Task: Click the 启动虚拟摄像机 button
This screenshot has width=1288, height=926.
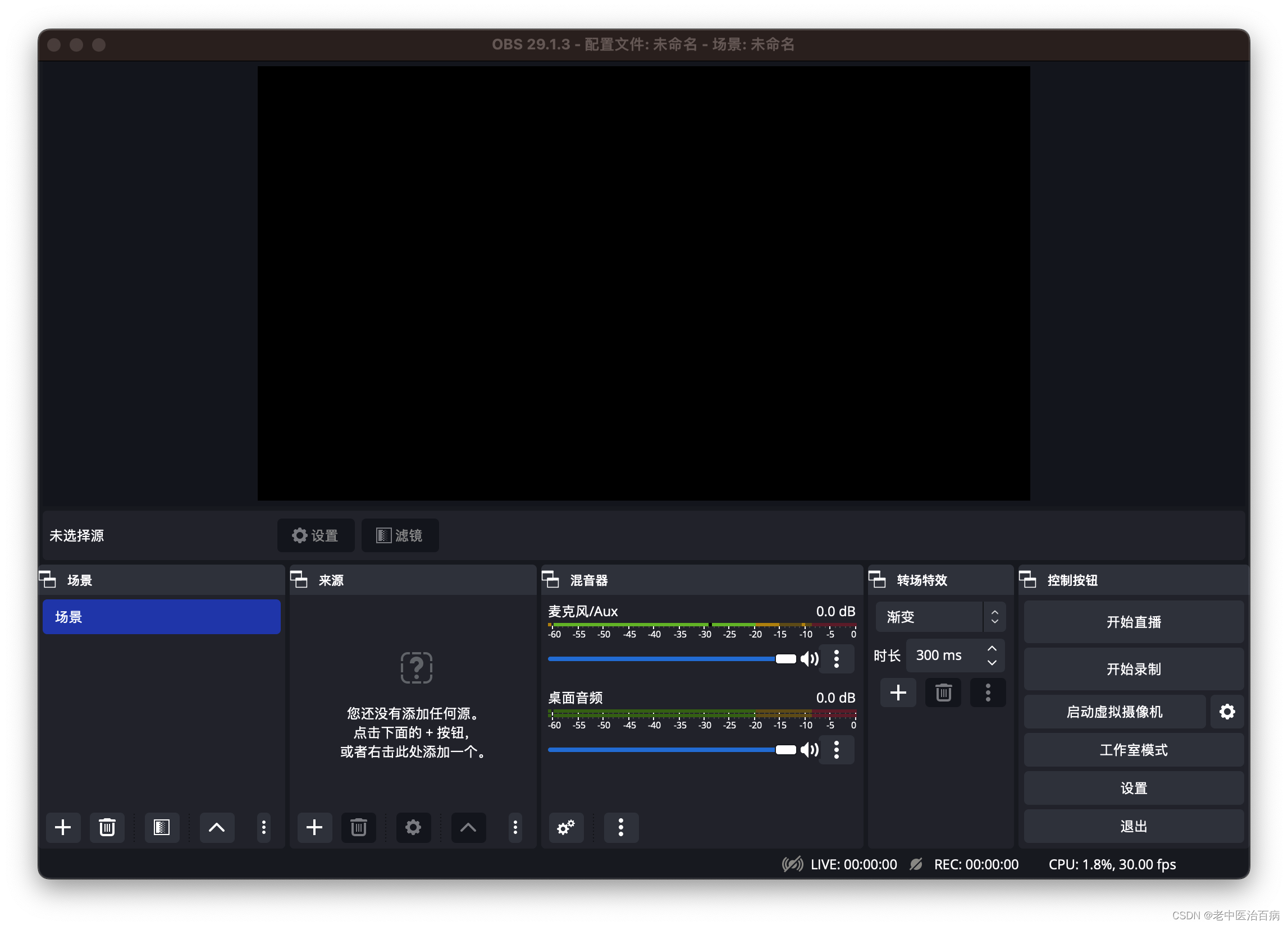Action: tap(1115, 712)
